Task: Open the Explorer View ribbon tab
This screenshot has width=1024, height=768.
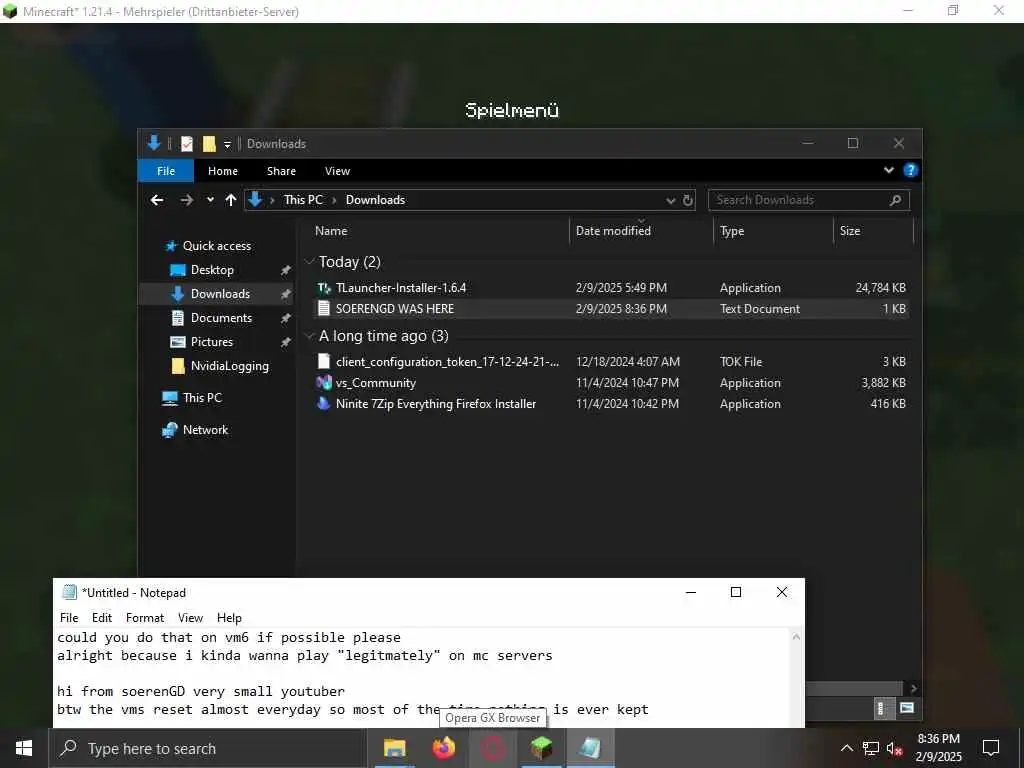Action: coord(338,171)
